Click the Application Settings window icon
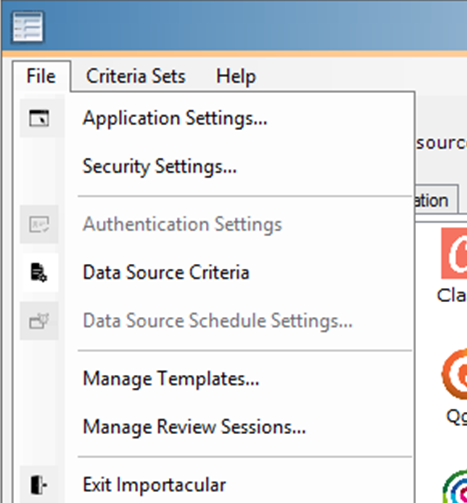 coord(39,118)
